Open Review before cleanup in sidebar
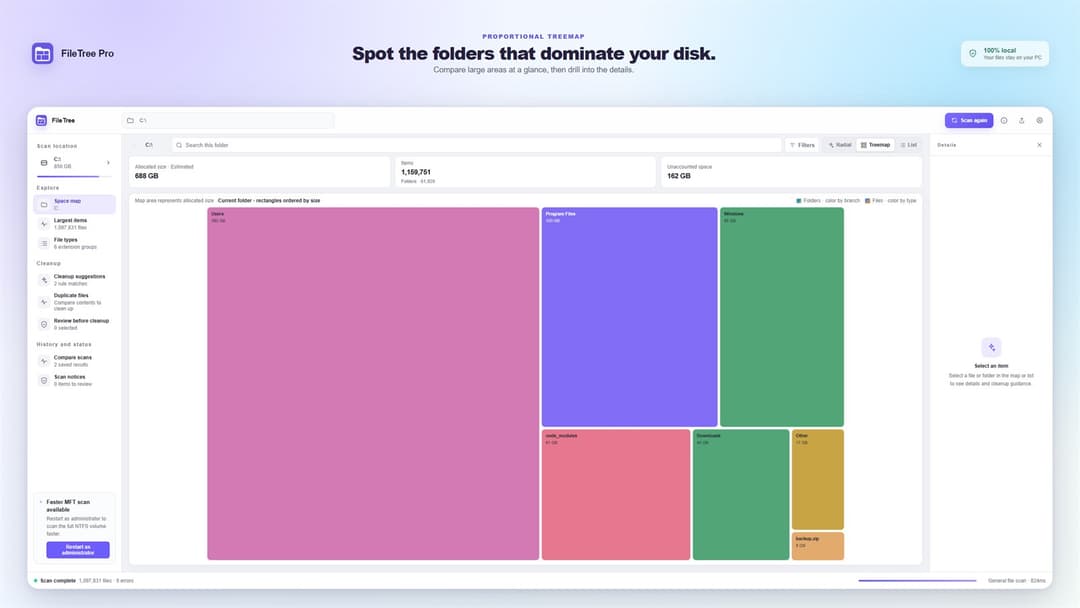 click(x=74, y=324)
